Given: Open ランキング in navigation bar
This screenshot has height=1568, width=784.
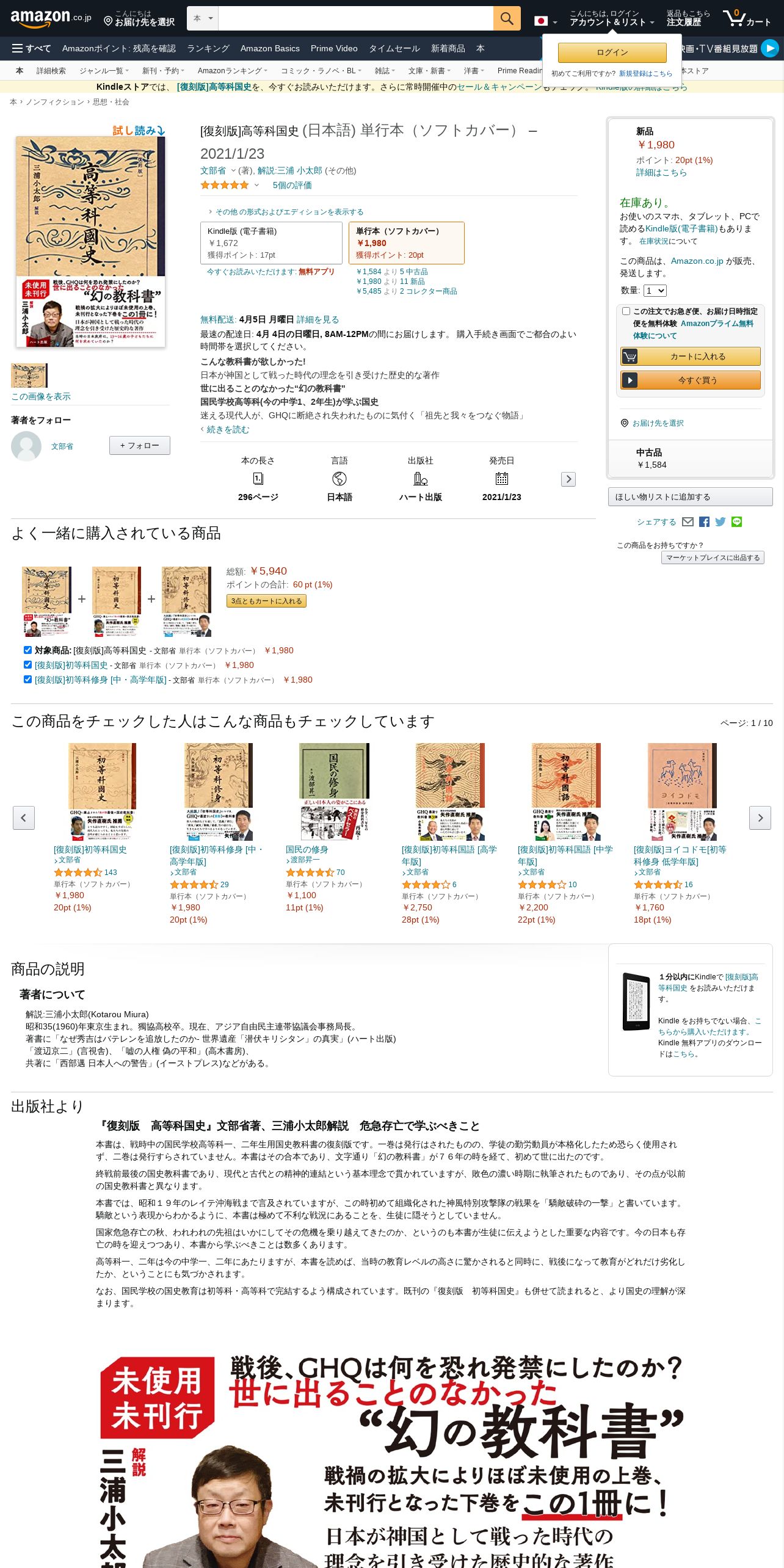Looking at the screenshot, I should click(x=208, y=48).
